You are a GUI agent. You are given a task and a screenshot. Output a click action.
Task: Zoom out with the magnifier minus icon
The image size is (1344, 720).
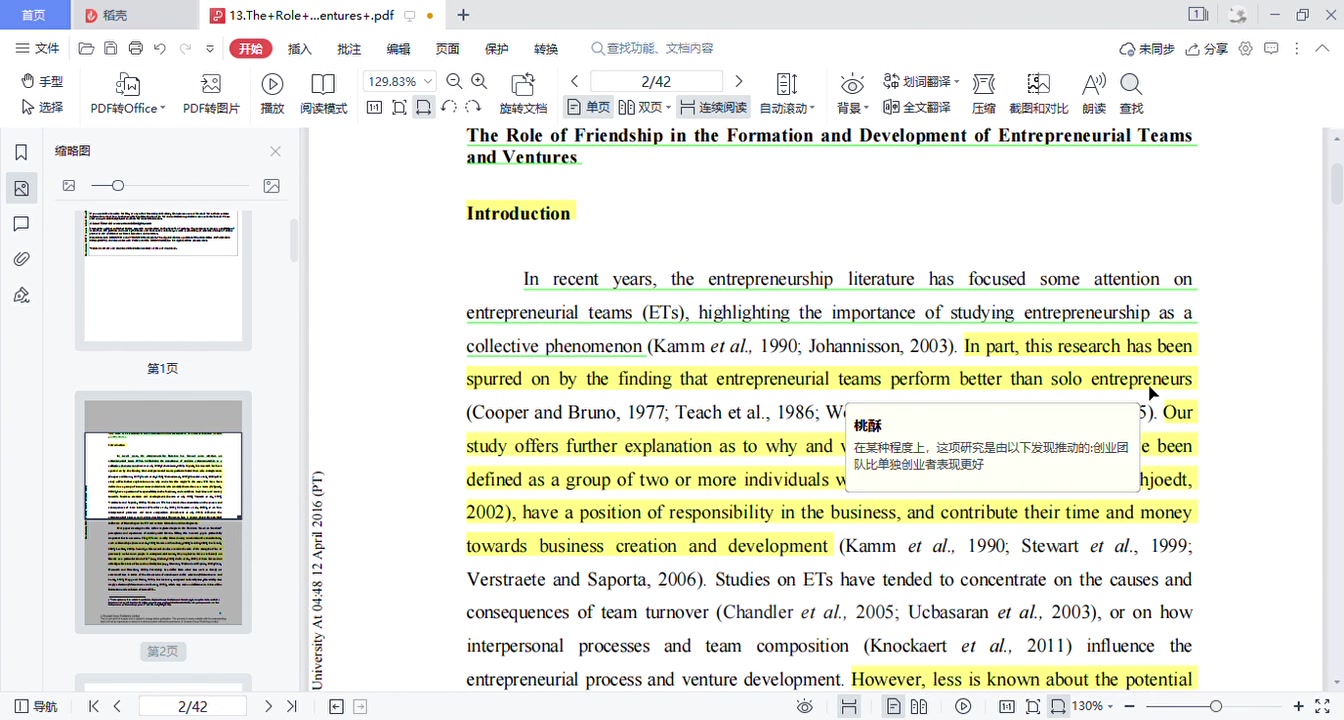(x=454, y=81)
